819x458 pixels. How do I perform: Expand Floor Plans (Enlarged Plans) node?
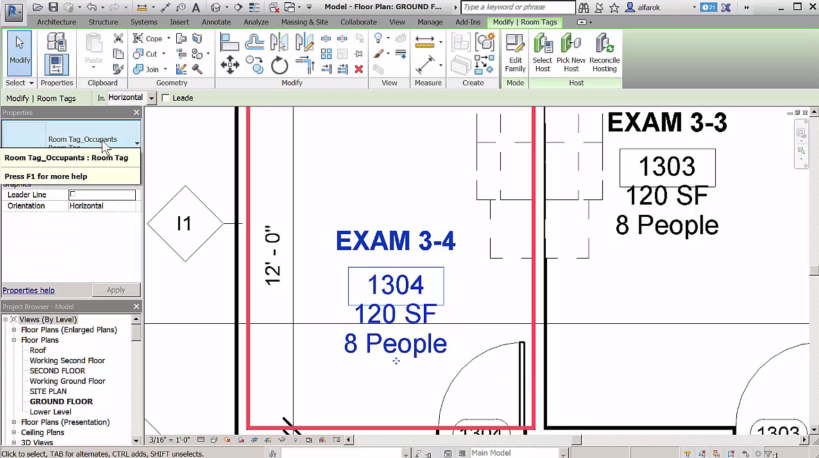14,330
